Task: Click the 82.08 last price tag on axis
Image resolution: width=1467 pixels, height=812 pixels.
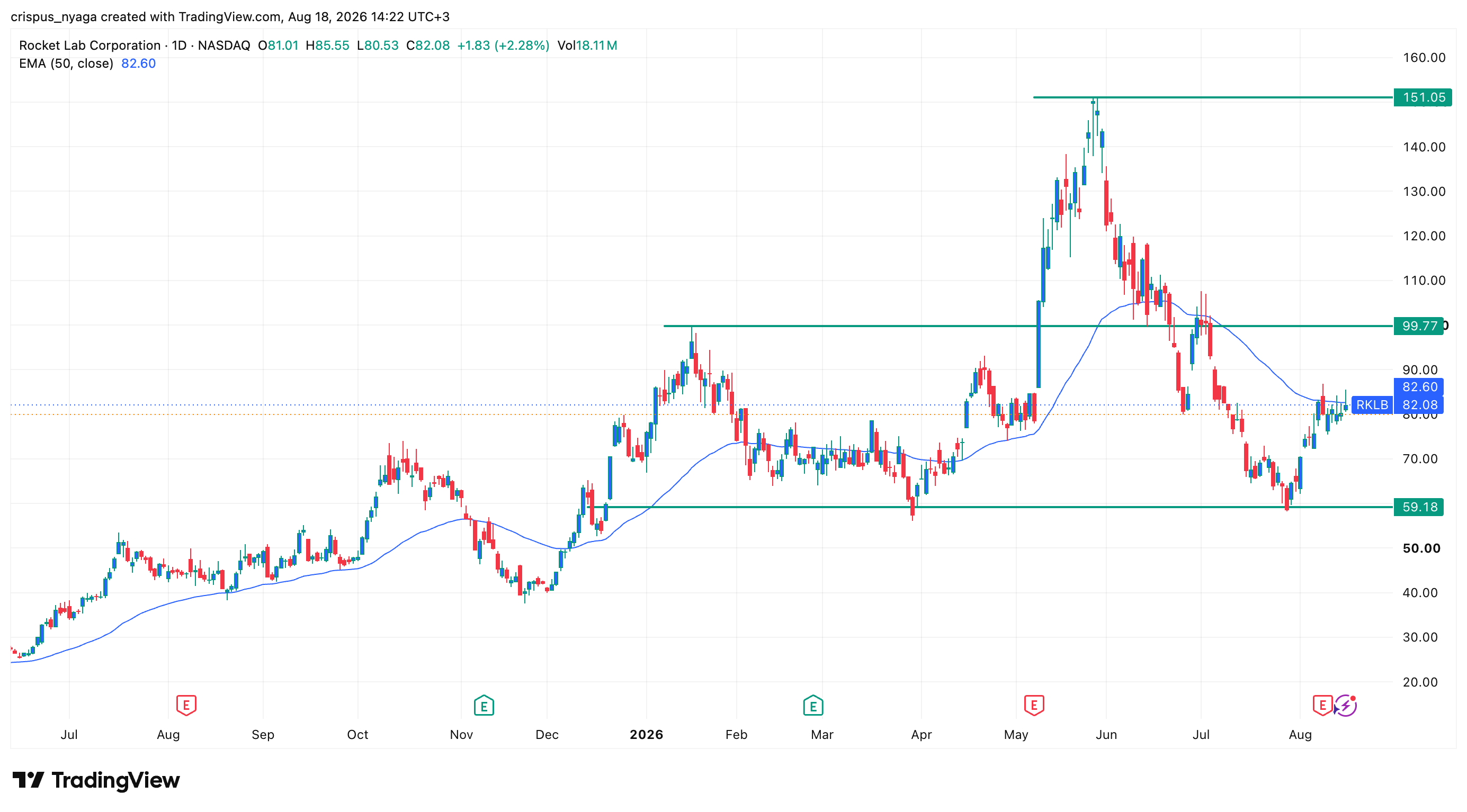Action: pyautogui.click(x=1419, y=405)
